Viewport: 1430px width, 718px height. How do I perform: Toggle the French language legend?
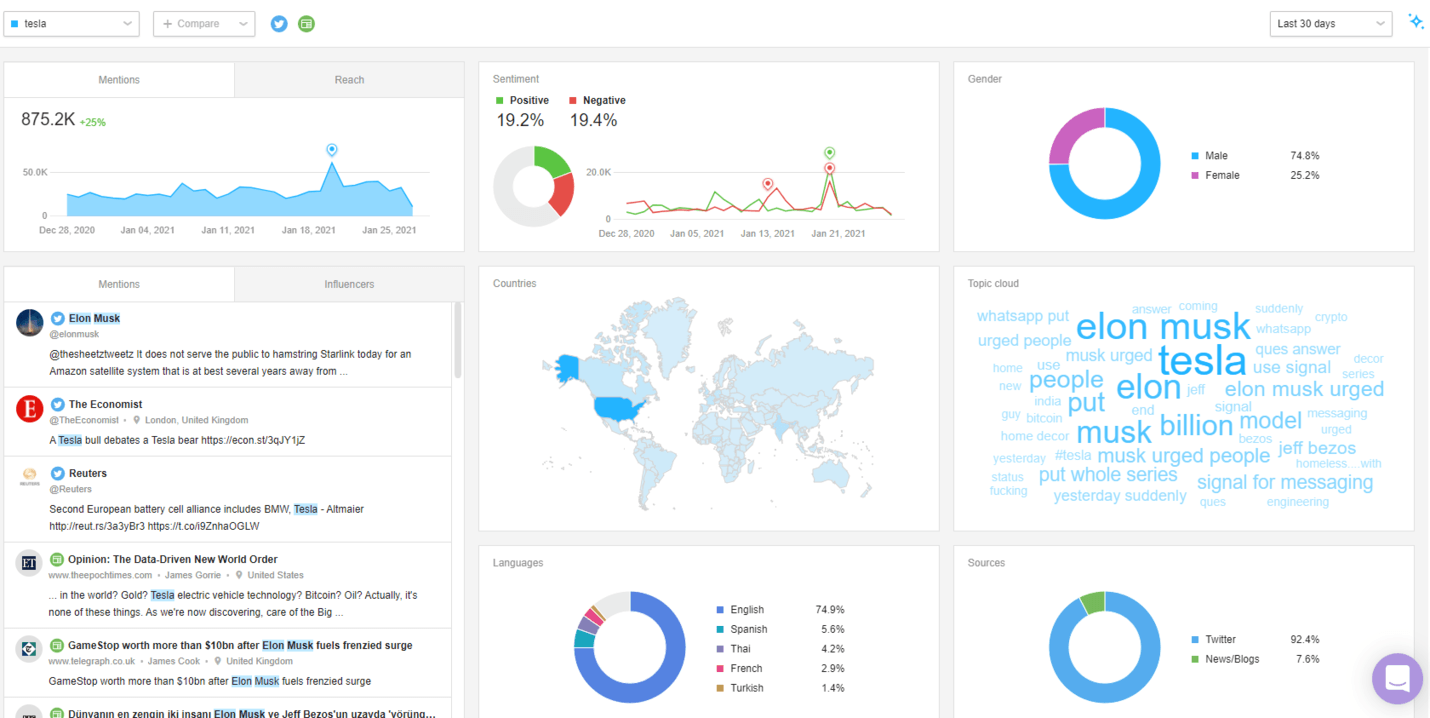(x=739, y=668)
